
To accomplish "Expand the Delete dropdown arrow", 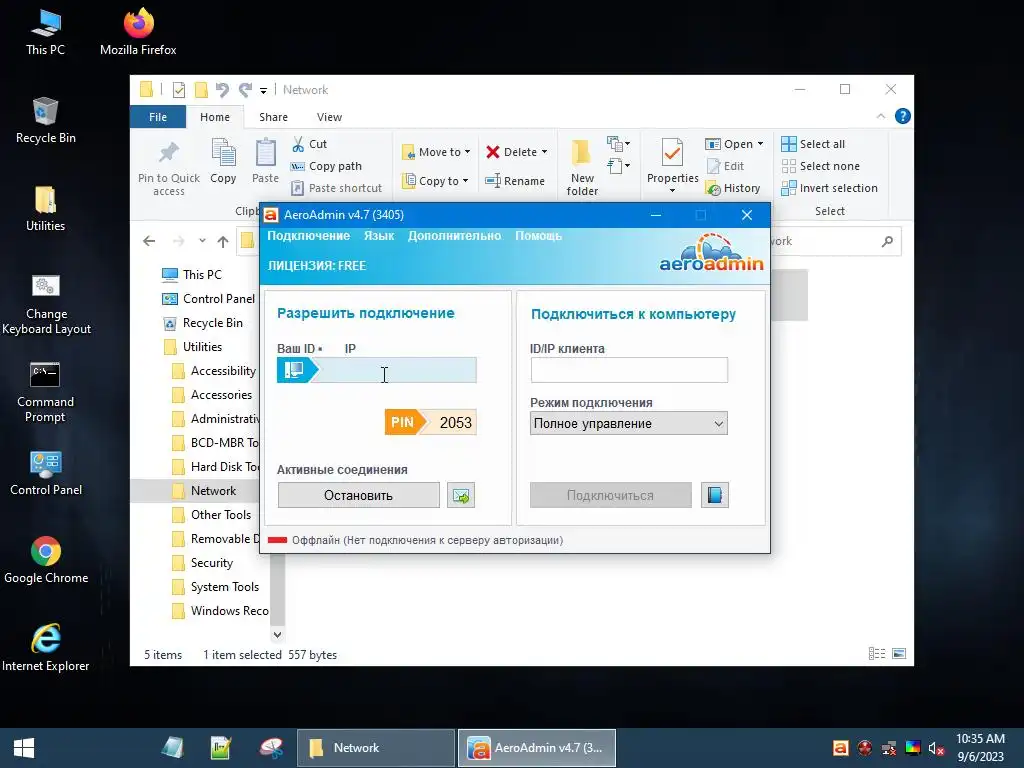I will (544, 152).
